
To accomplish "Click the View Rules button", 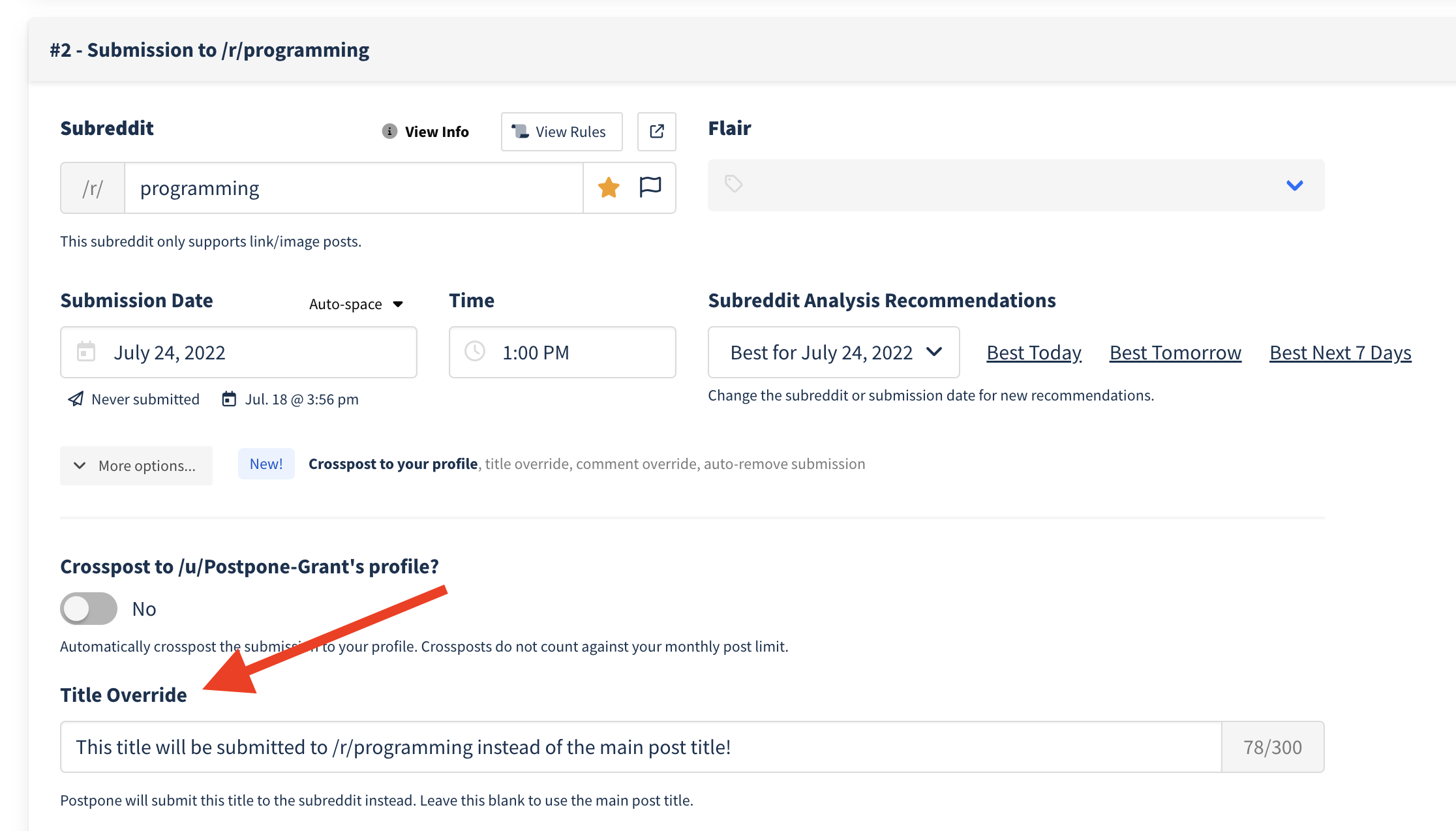I will click(561, 131).
